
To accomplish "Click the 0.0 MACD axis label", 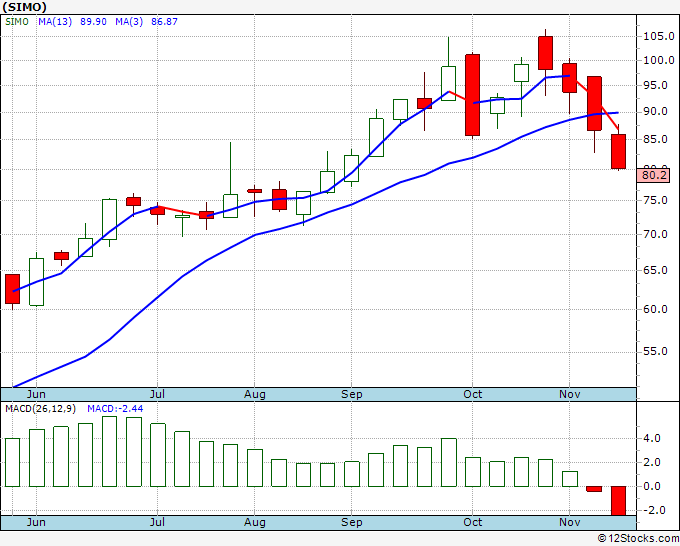I will click(652, 487).
